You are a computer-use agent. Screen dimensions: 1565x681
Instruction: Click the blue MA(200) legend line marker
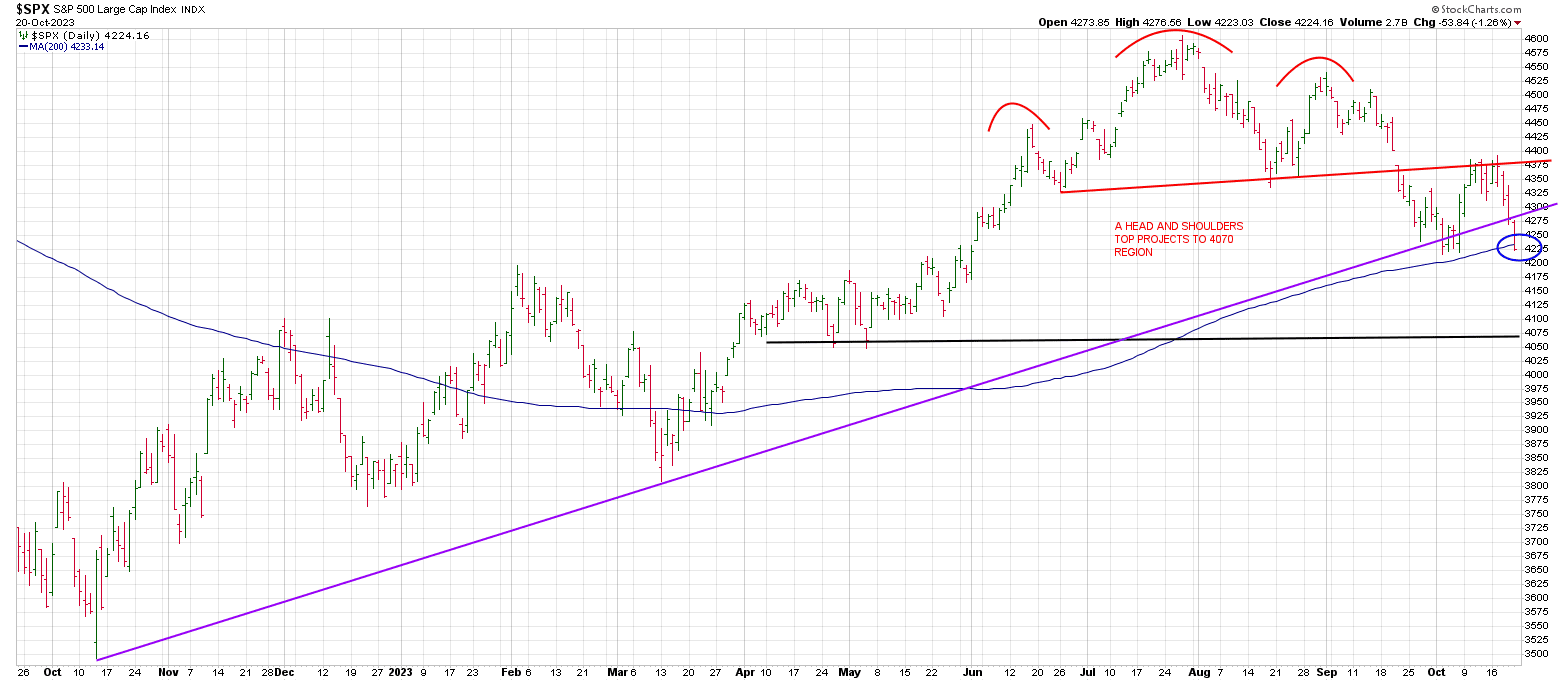(22, 47)
